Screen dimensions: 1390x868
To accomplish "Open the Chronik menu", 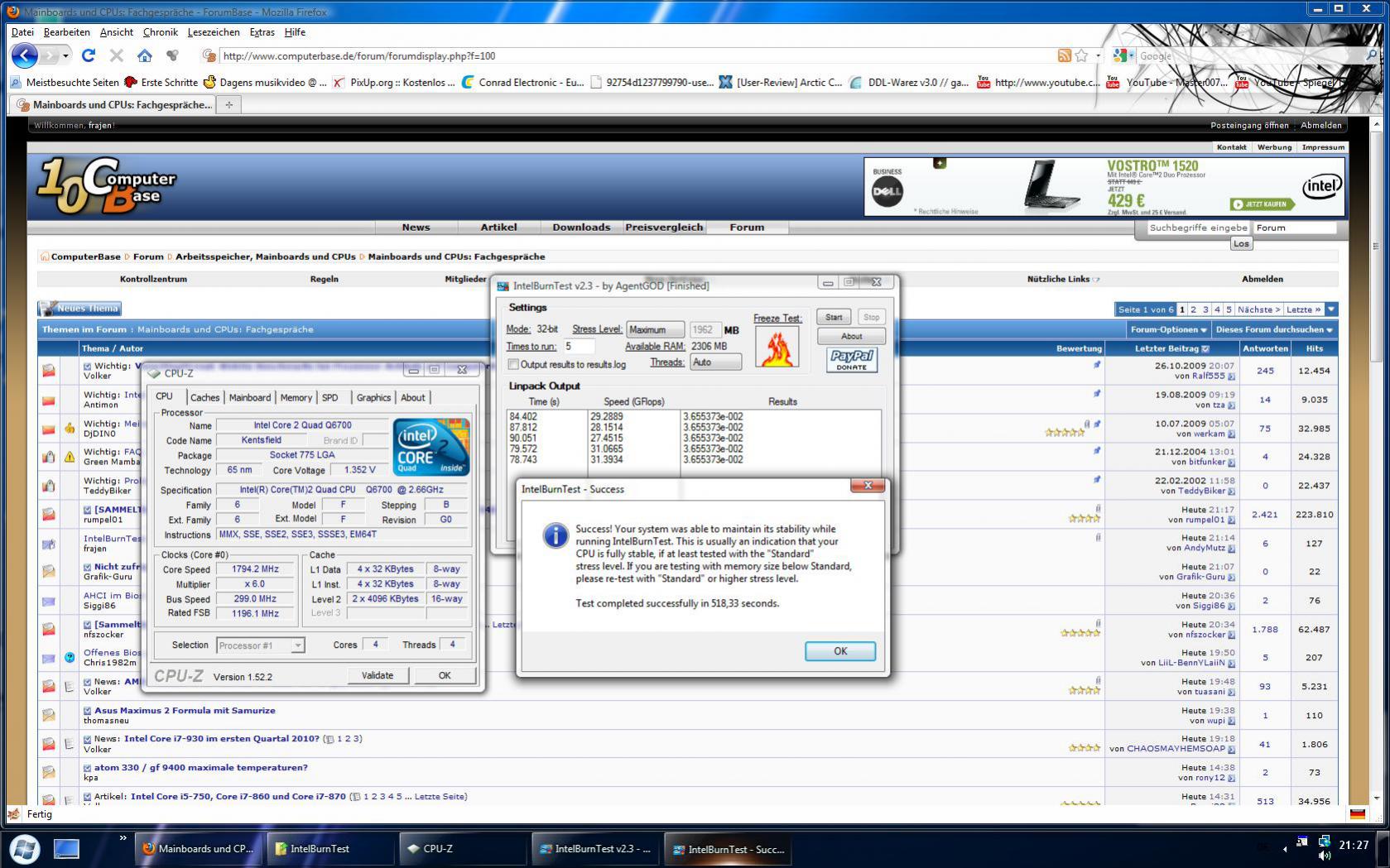I will (x=160, y=32).
